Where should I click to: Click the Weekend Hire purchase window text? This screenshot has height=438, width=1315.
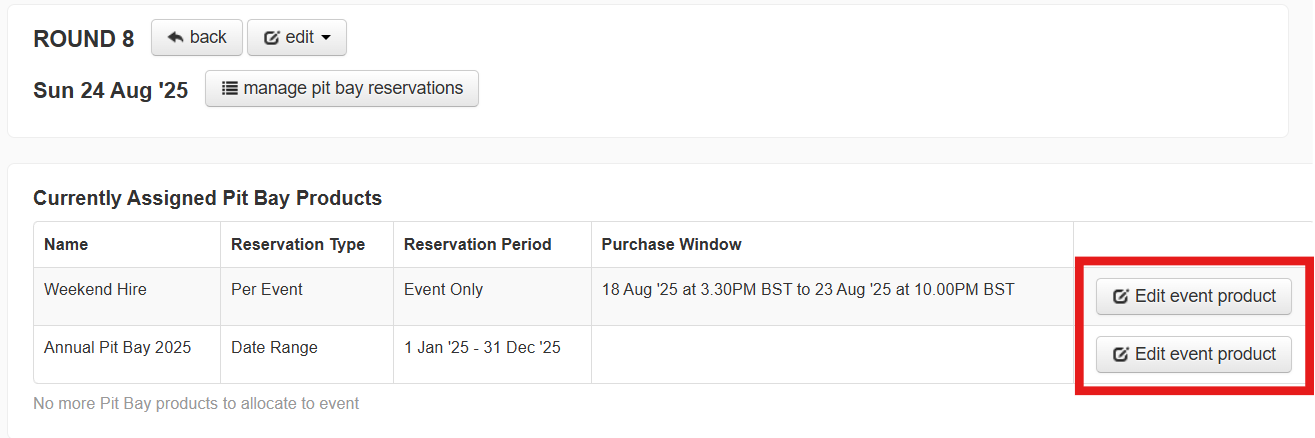tap(808, 290)
